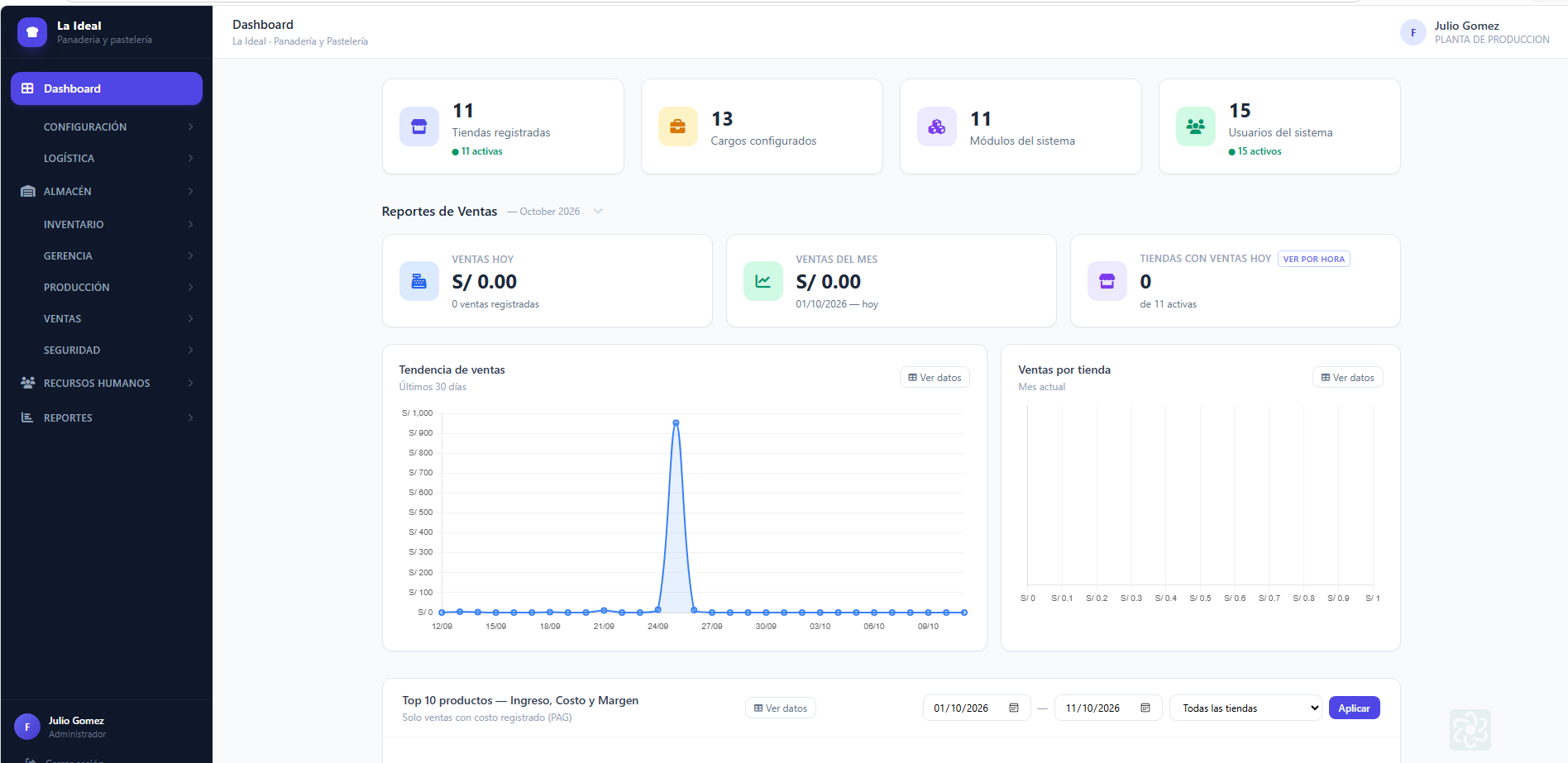1568x763 pixels.
Task: Expand the PRODUCCIÓN menu chevron
Action: coord(191,287)
